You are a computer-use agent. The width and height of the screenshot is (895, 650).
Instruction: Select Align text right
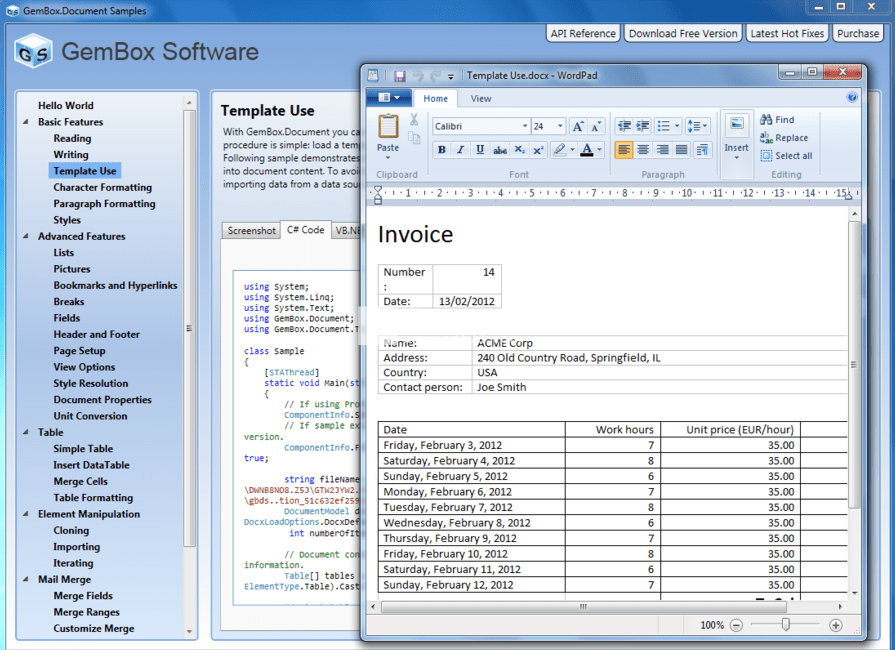point(663,150)
